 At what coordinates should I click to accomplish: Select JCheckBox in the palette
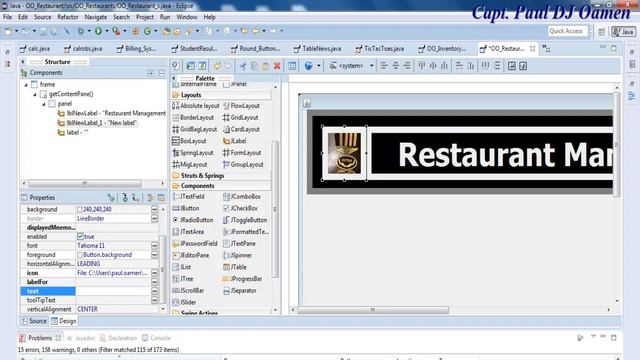[x=240, y=208]
